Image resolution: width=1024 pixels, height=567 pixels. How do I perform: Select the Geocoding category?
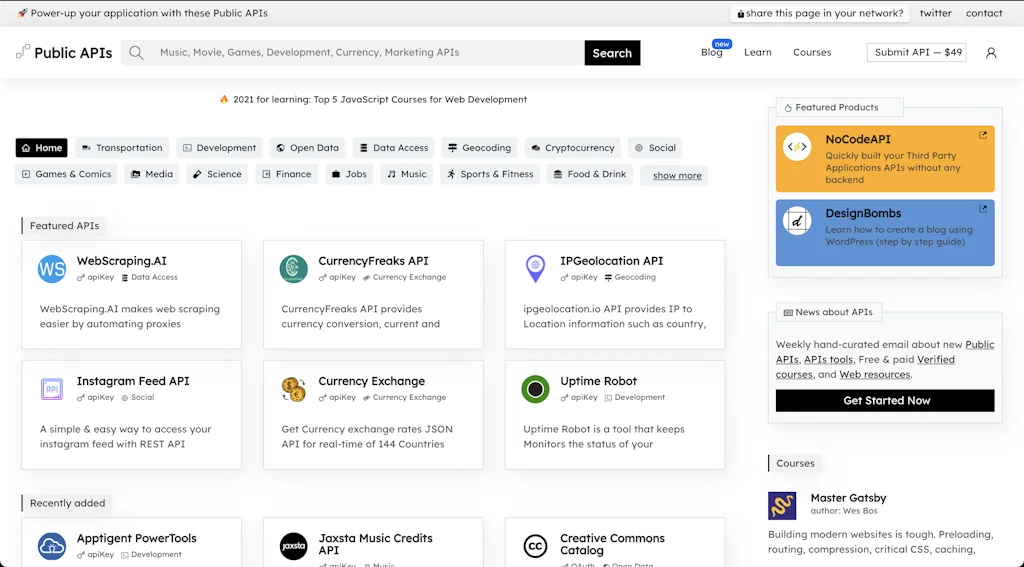click(x=479, y=148)
